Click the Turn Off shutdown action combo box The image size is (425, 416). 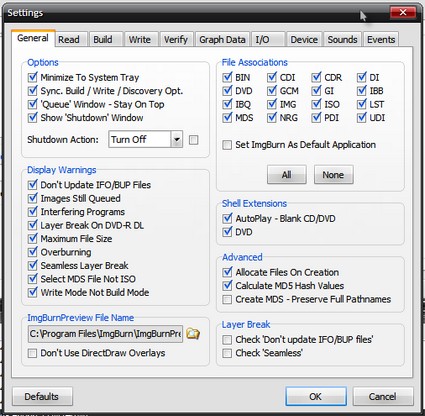(x=145, y=139)
